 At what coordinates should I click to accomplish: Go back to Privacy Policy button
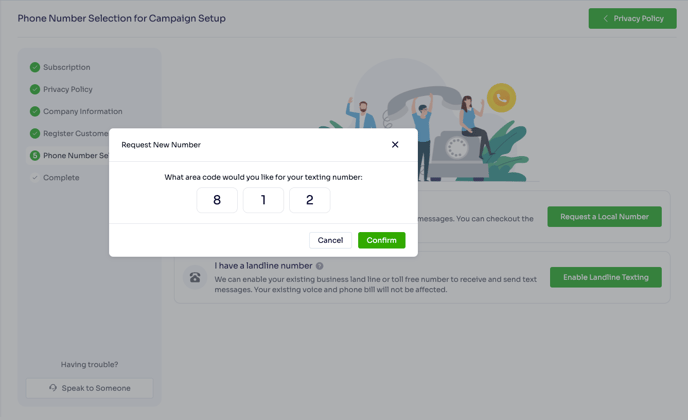coord(632,18)
